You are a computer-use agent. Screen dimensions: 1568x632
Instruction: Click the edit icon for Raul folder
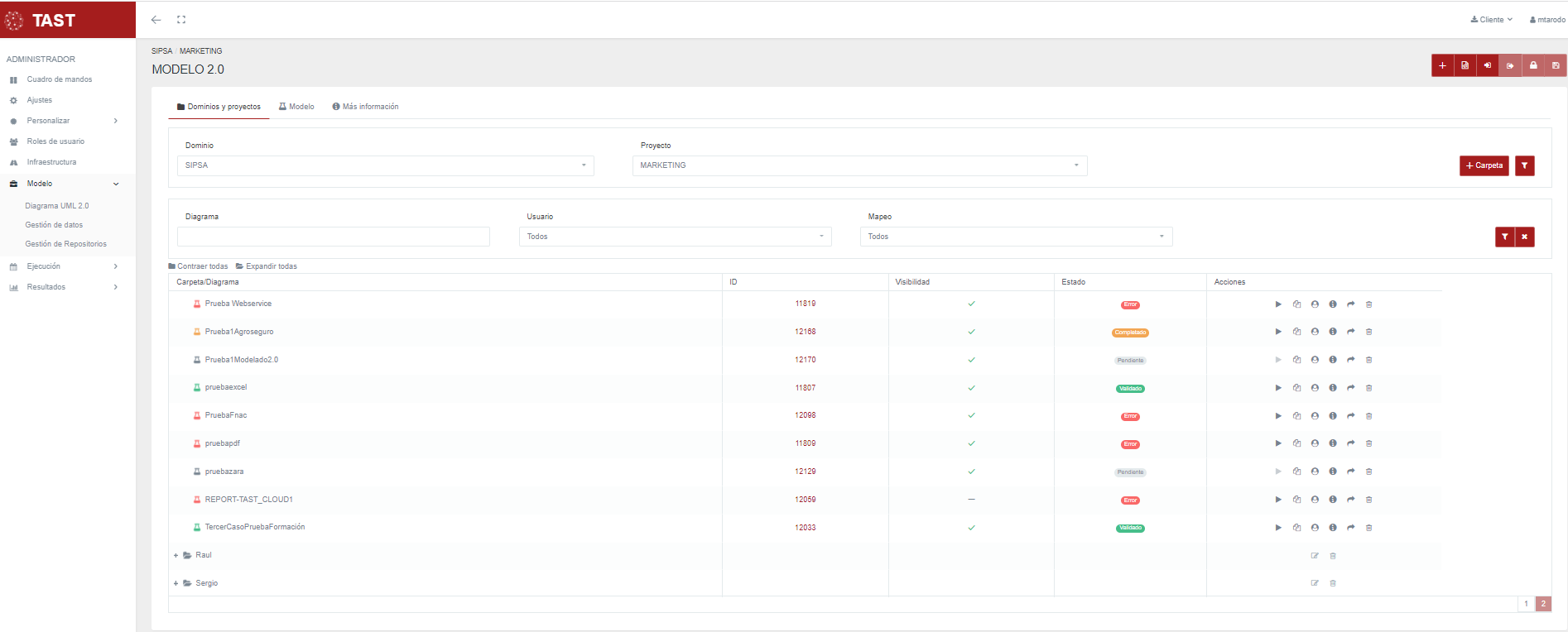pyautogui.click(x=1315, y=556)
